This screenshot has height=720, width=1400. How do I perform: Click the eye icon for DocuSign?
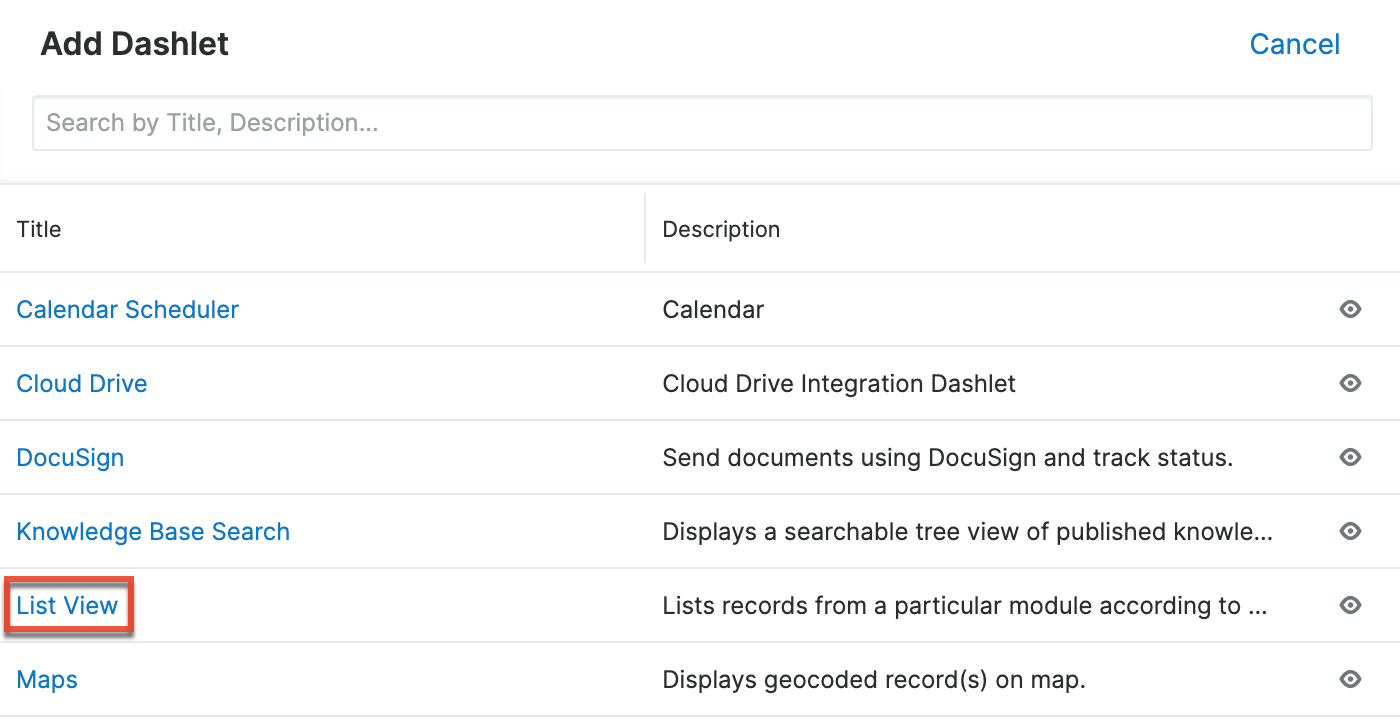(1350, 457)
